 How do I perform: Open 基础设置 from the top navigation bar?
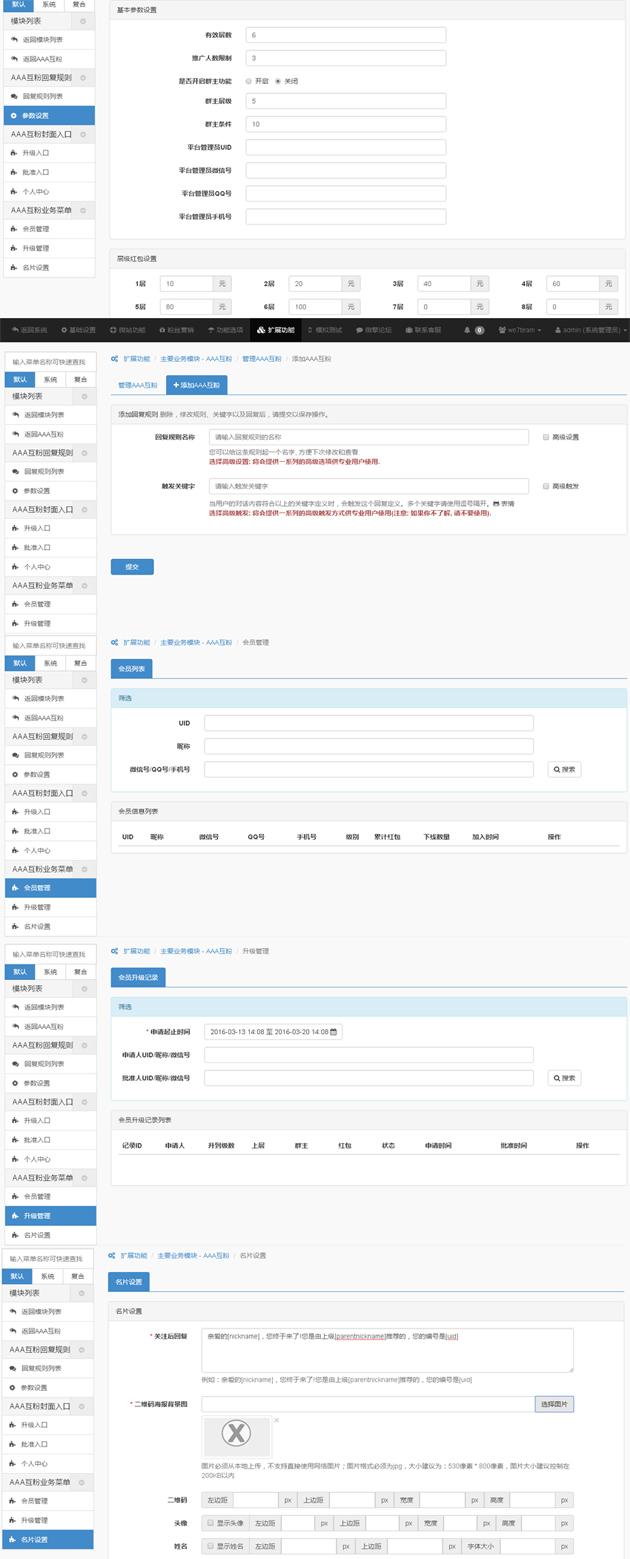(x=79, y=330)
